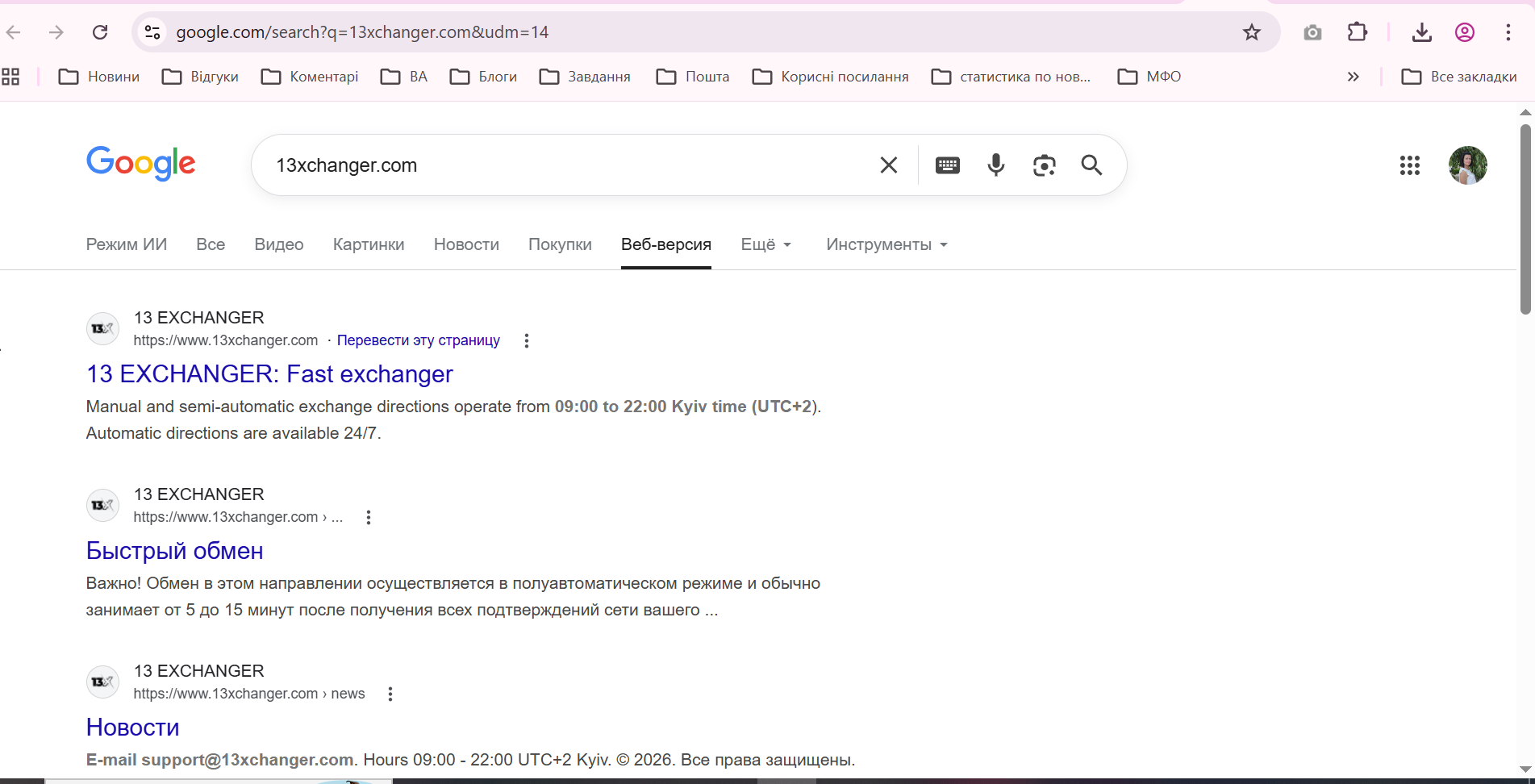This screenshot has height=784, width=1535.
Task: Reload the current page
Action: [x=100, y=32]
